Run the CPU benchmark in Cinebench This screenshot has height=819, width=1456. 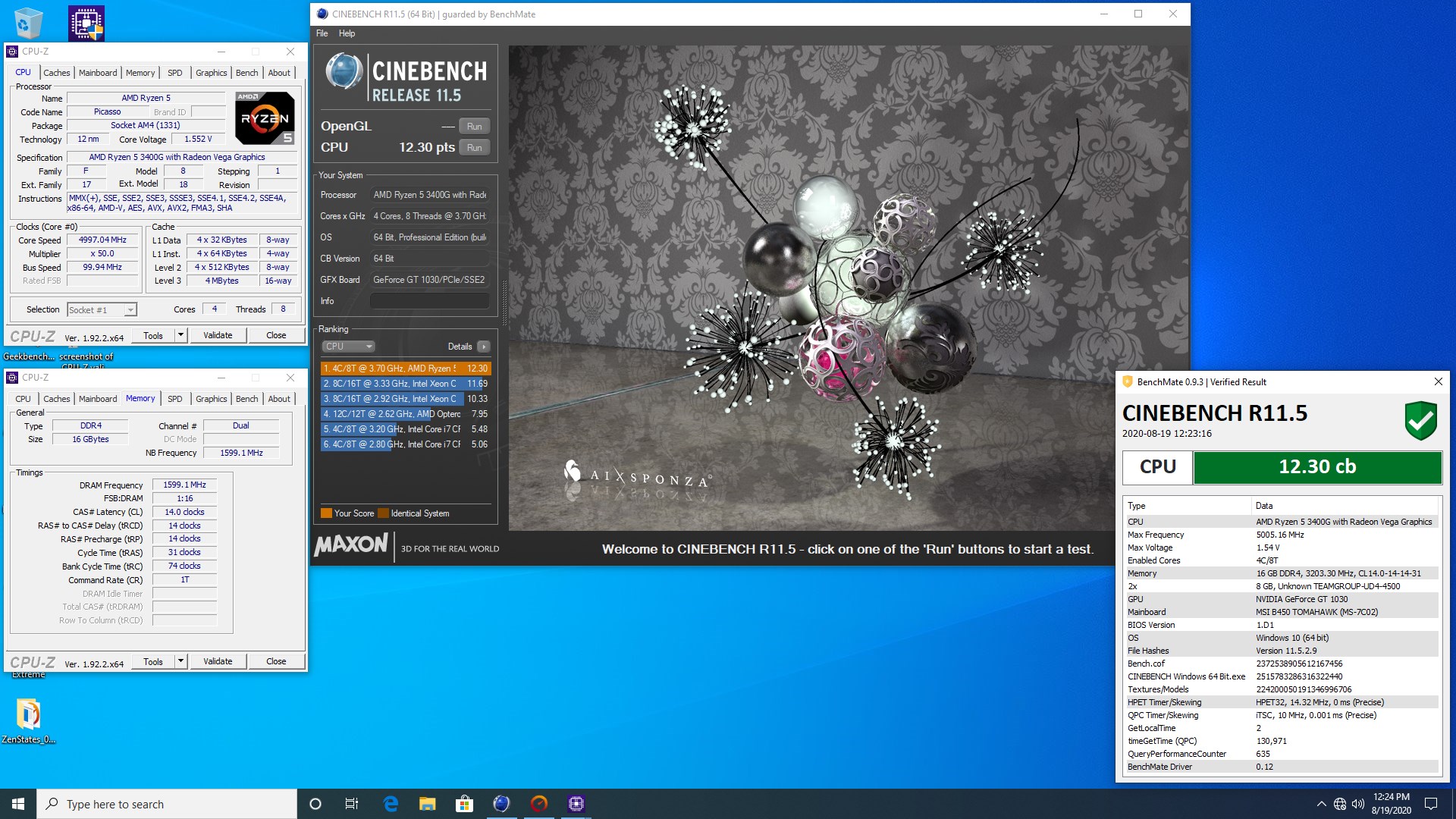click(474, 148)
